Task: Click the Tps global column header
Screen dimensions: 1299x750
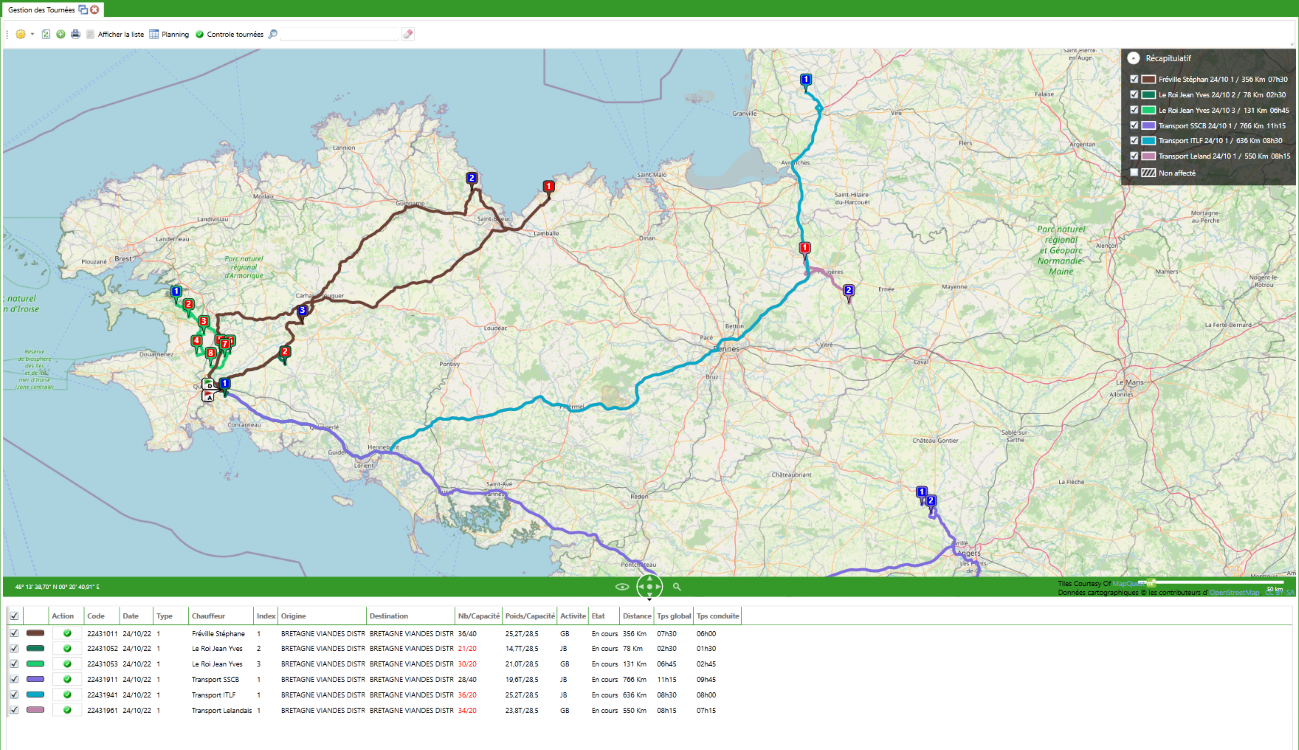Action: click(674, 616)
